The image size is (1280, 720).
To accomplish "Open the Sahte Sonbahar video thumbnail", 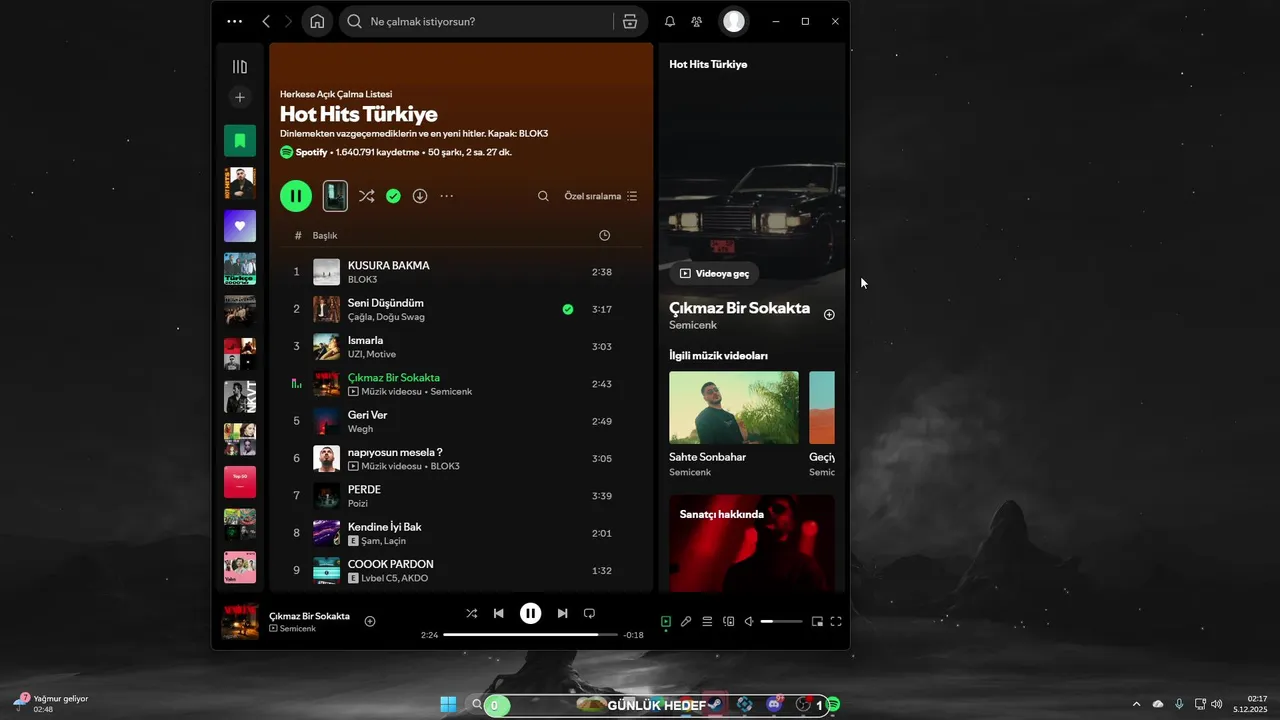I will pos(734,408).
